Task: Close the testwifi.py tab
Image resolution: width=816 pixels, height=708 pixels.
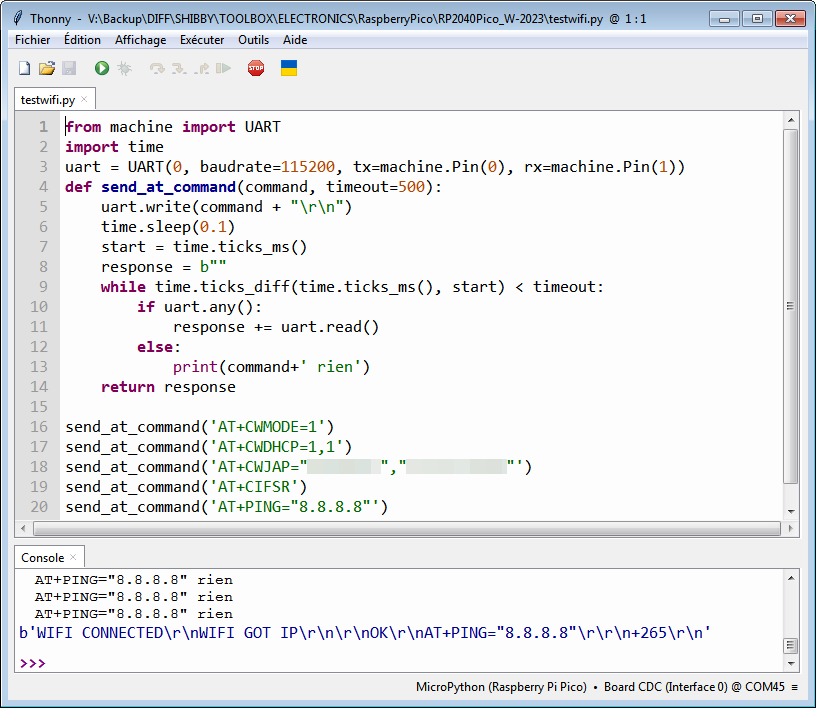Action: [85, 100]
